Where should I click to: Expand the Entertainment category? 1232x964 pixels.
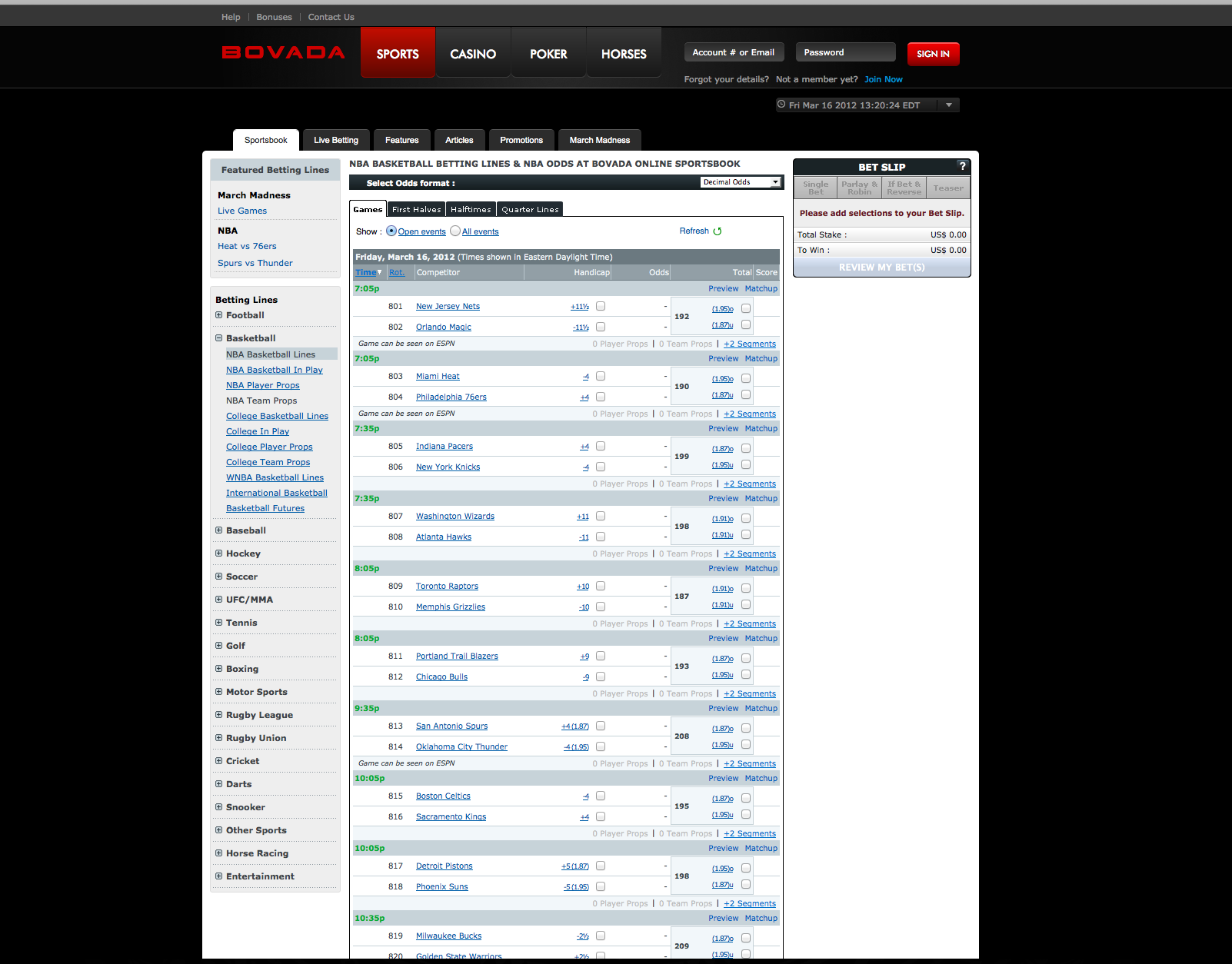coord(219,876)
